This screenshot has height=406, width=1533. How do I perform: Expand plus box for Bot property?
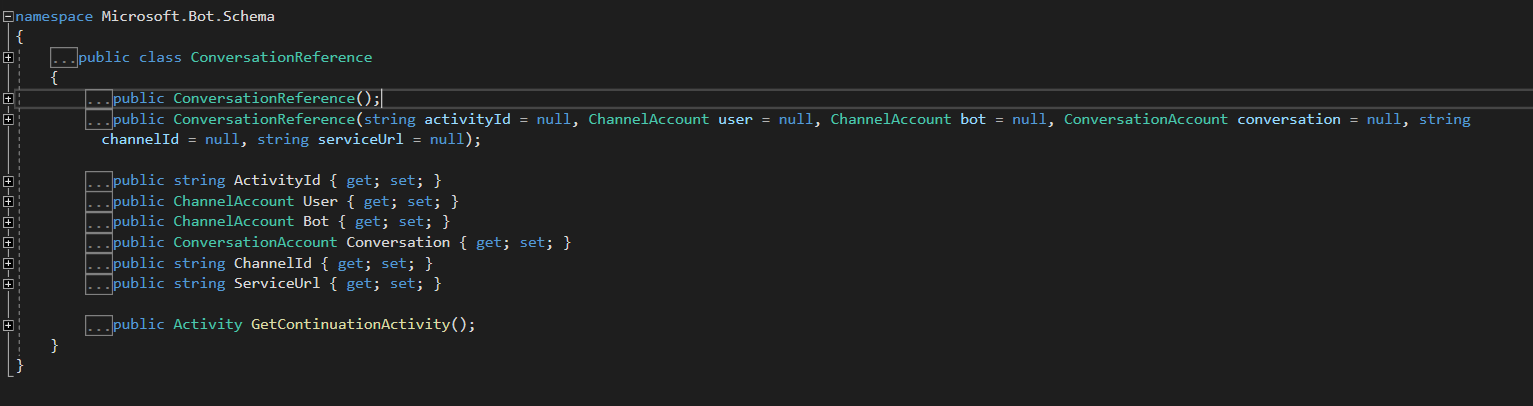(x=8, y=222)
